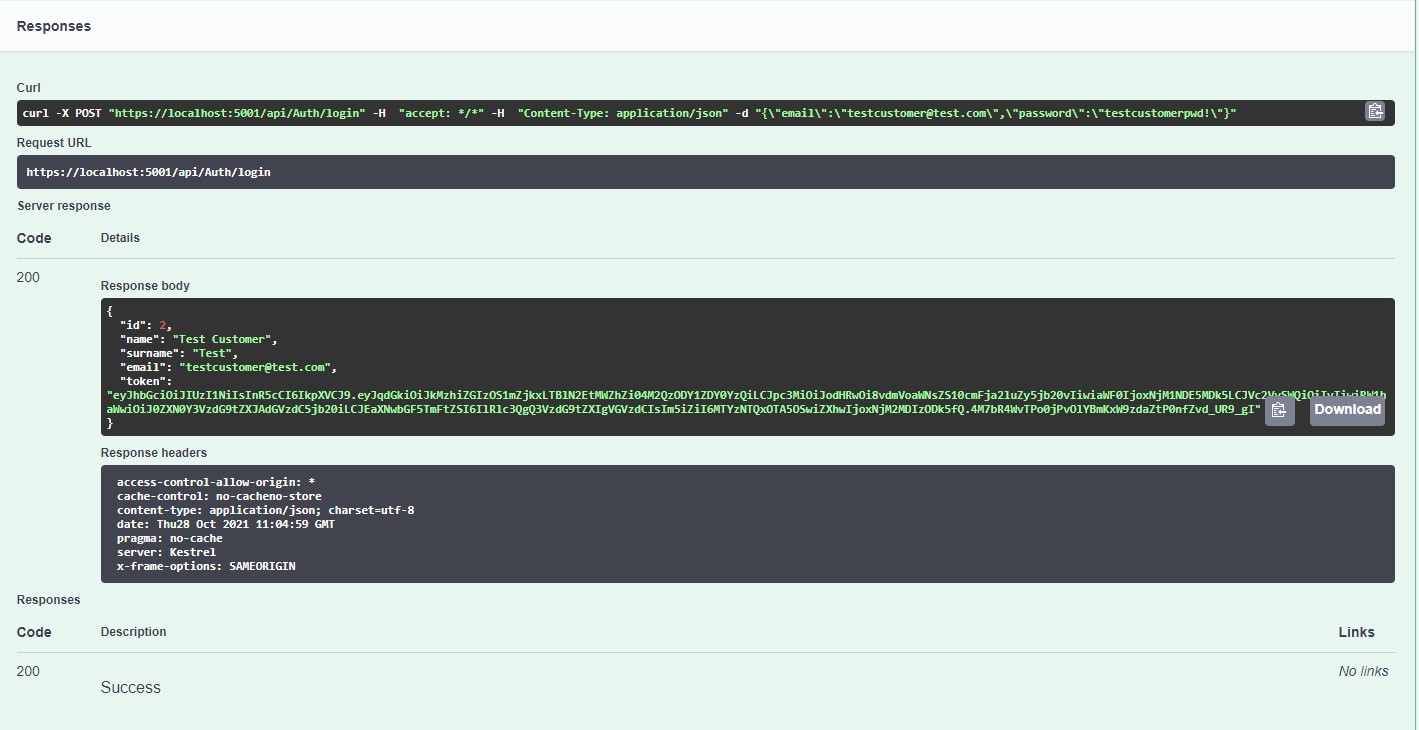1419x730 pixels.
Task: Click the Links column header
Action: [x=1357, y=632]
